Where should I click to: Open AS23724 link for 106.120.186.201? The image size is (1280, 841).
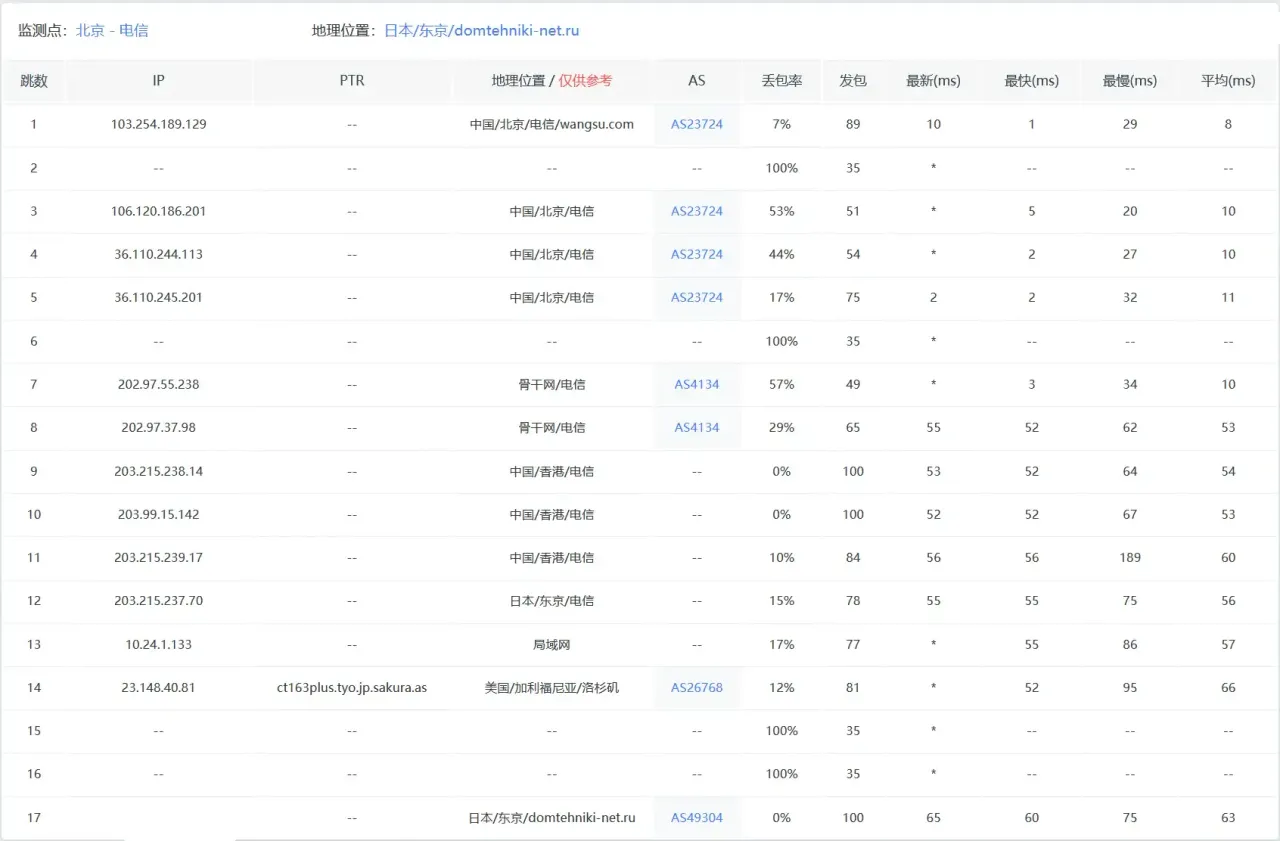(x=697, y=211)
